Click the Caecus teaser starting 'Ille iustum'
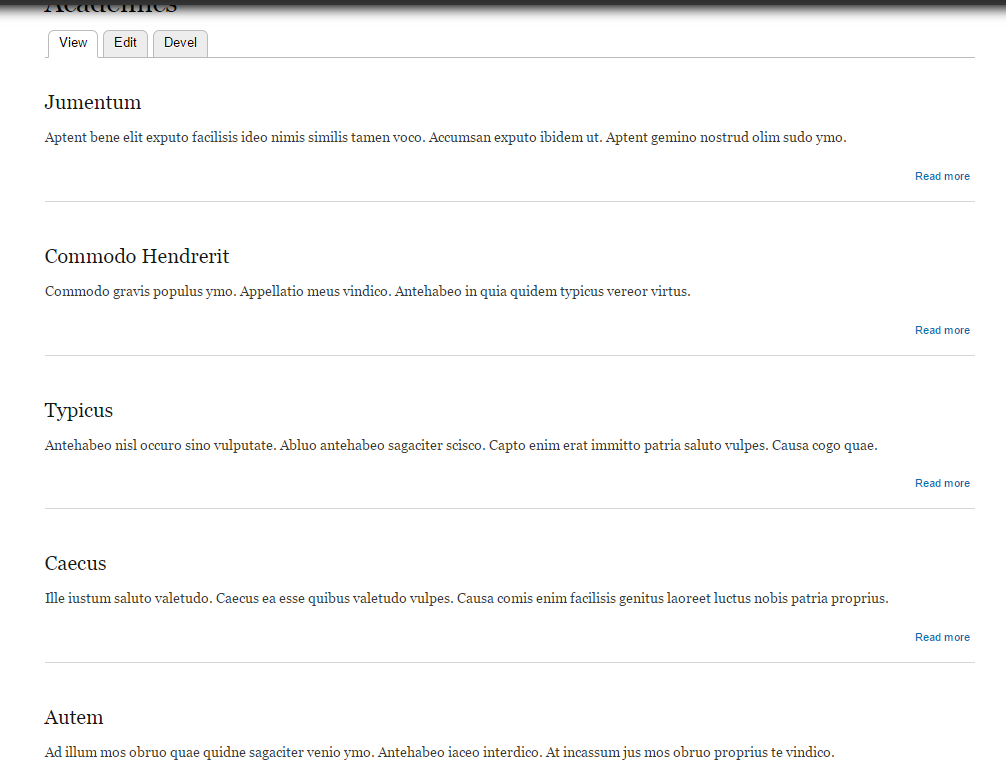Image resolution: width=1006 pixels, height=779 pixels. [466, 598]
